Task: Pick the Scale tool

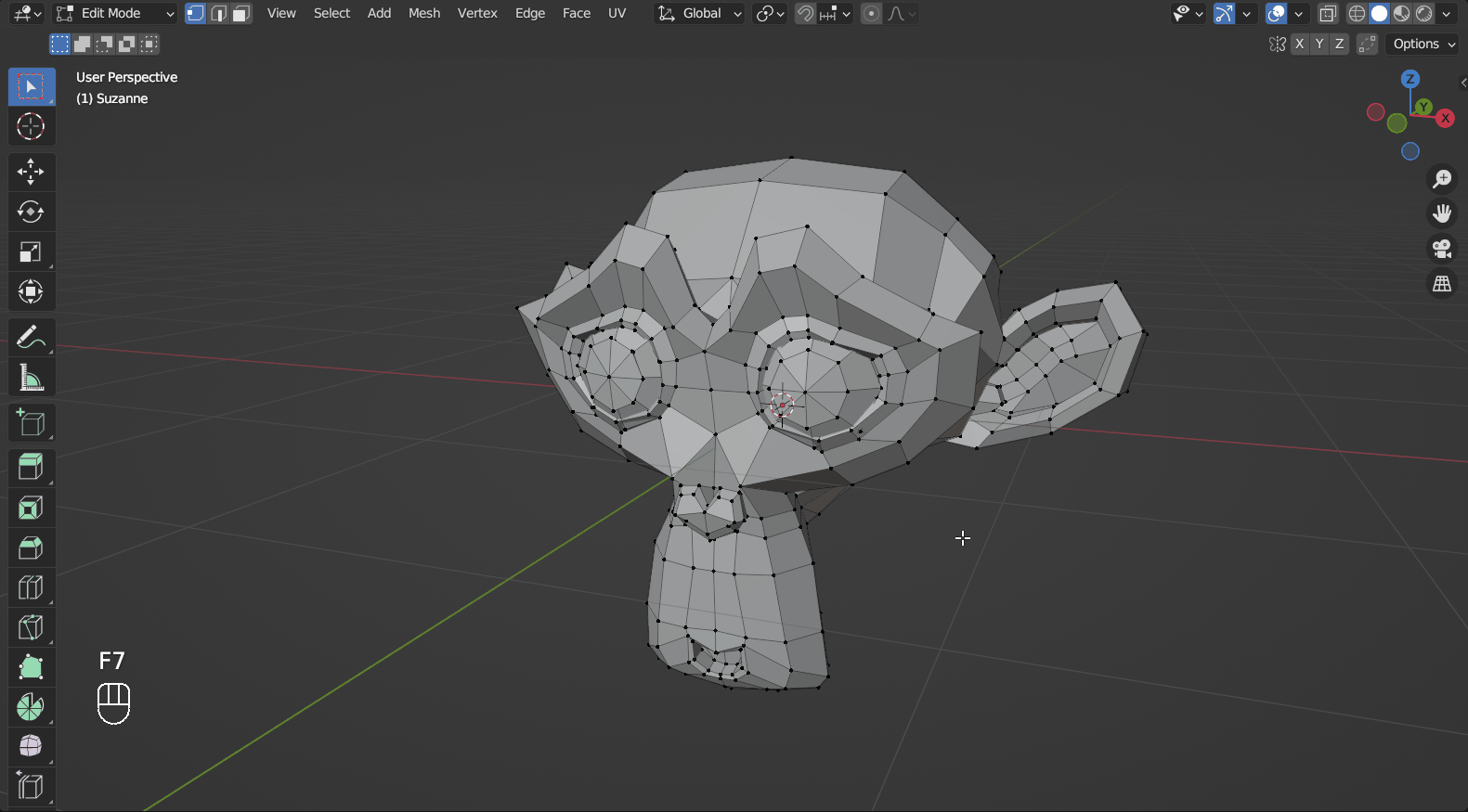Action: (x=32, y=251)
